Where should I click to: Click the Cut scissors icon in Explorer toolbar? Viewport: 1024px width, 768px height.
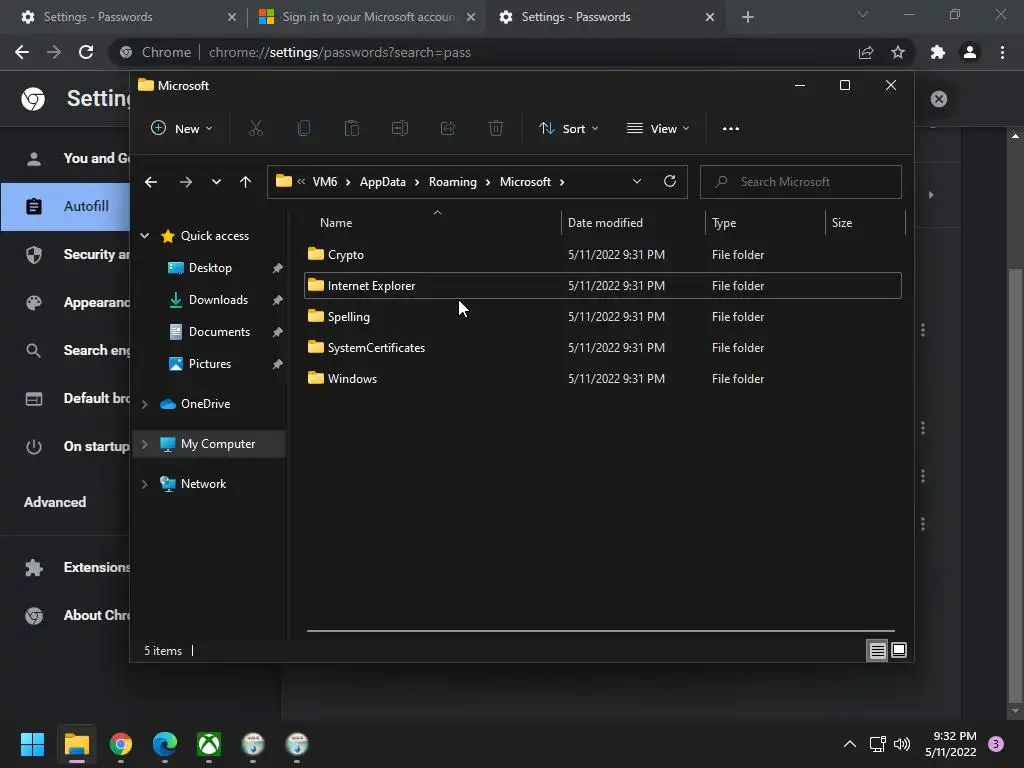pyautogui.click(x=255, y=129)
